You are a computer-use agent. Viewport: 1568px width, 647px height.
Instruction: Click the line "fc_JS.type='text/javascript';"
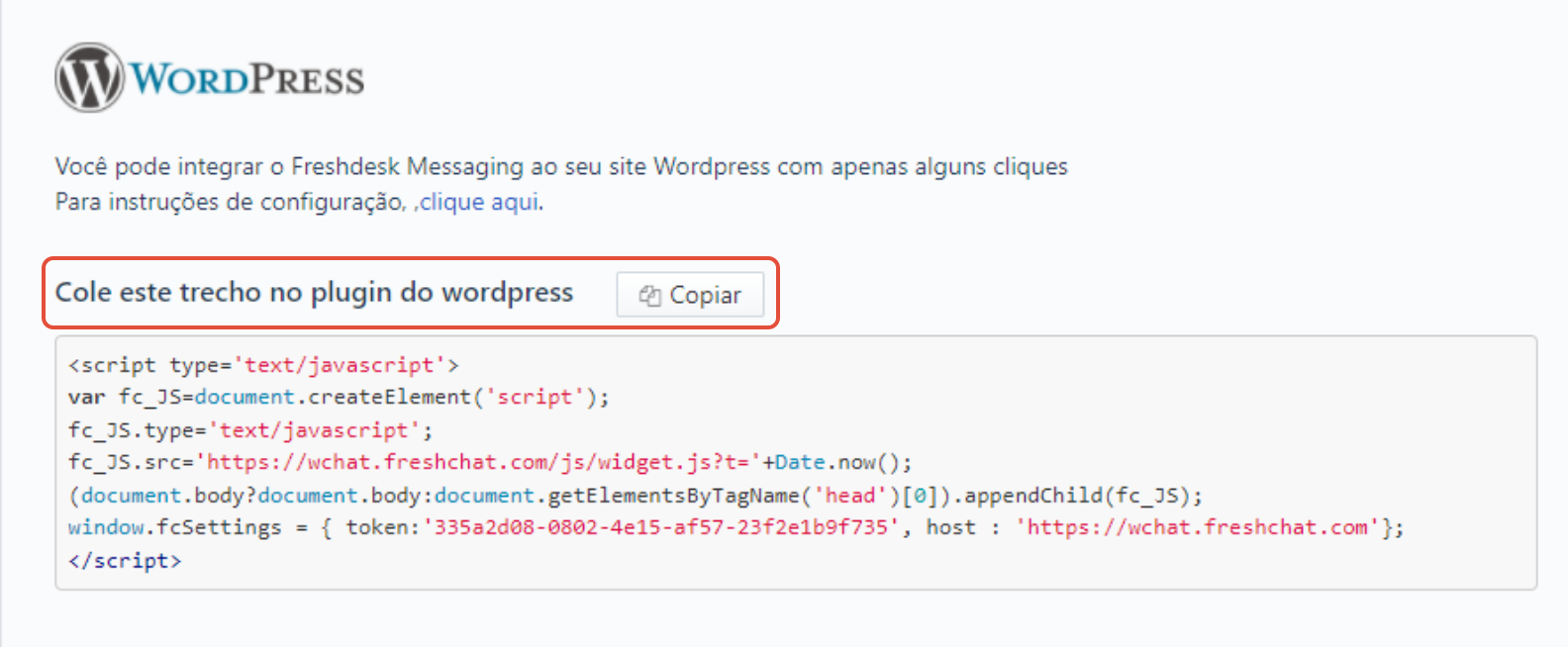tap(250, 430)
